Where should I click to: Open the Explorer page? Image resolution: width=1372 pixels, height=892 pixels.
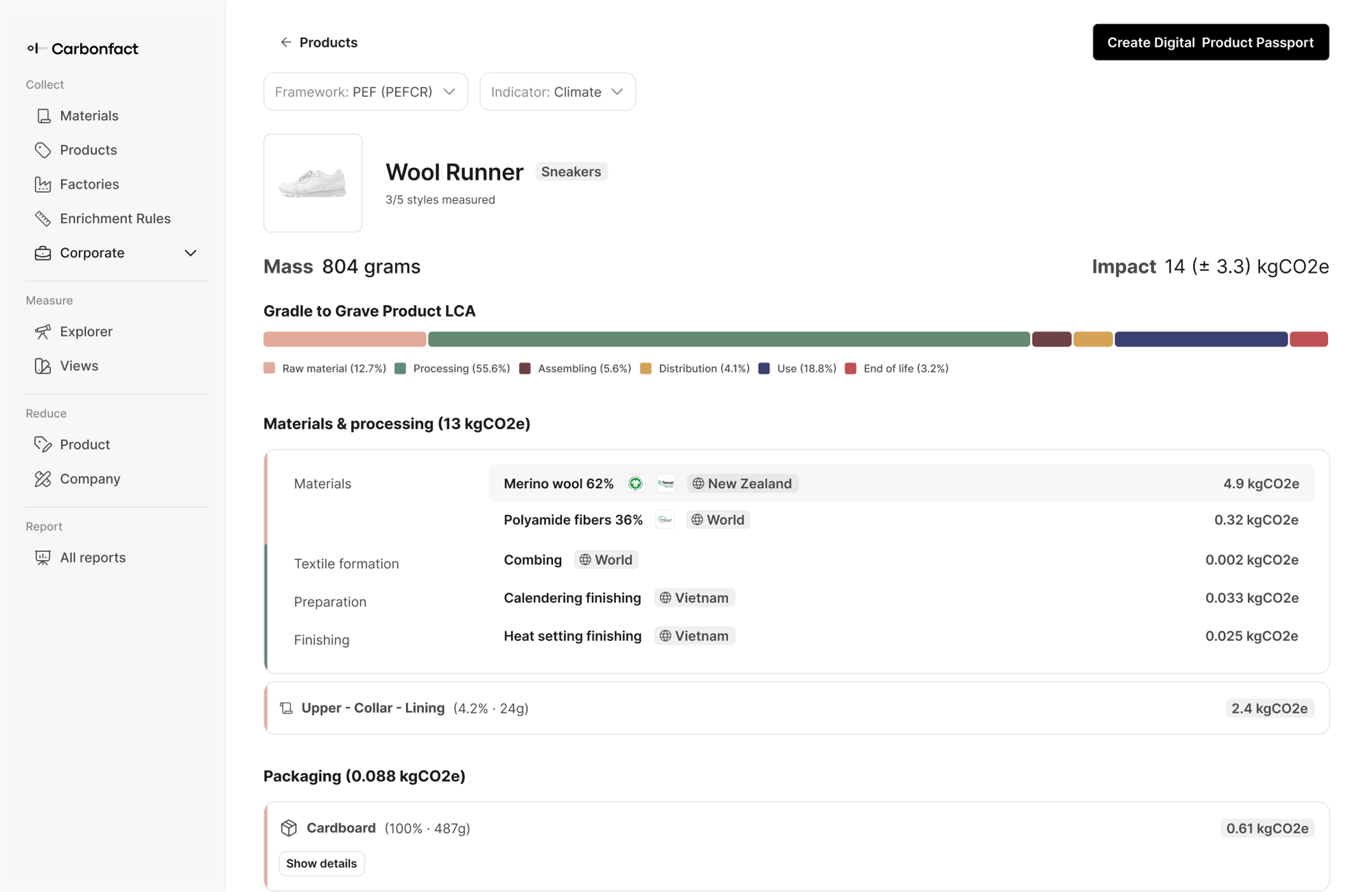(x=86, y=332)
